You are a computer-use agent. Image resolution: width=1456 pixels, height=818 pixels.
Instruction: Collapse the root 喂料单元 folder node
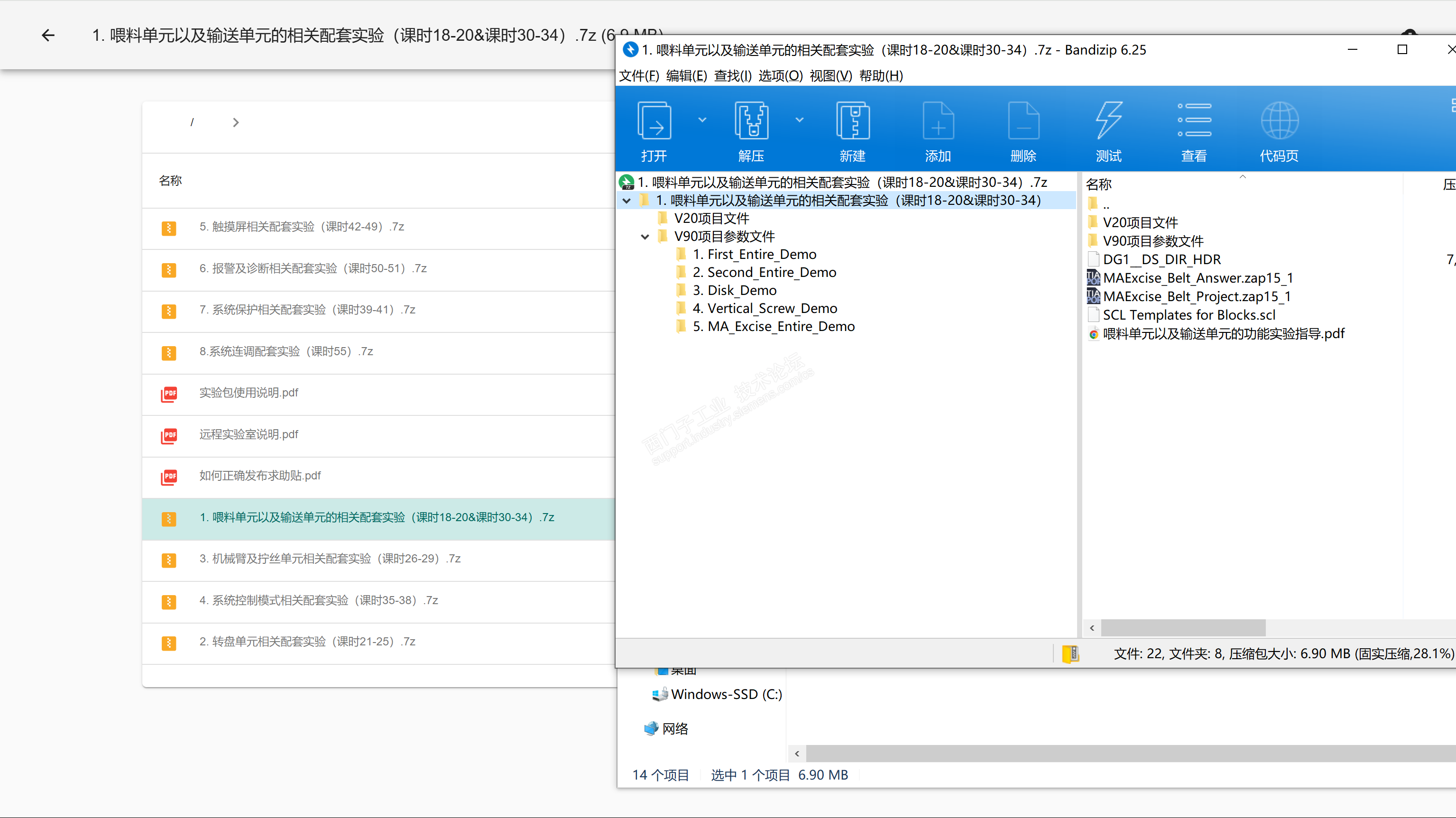627,201
